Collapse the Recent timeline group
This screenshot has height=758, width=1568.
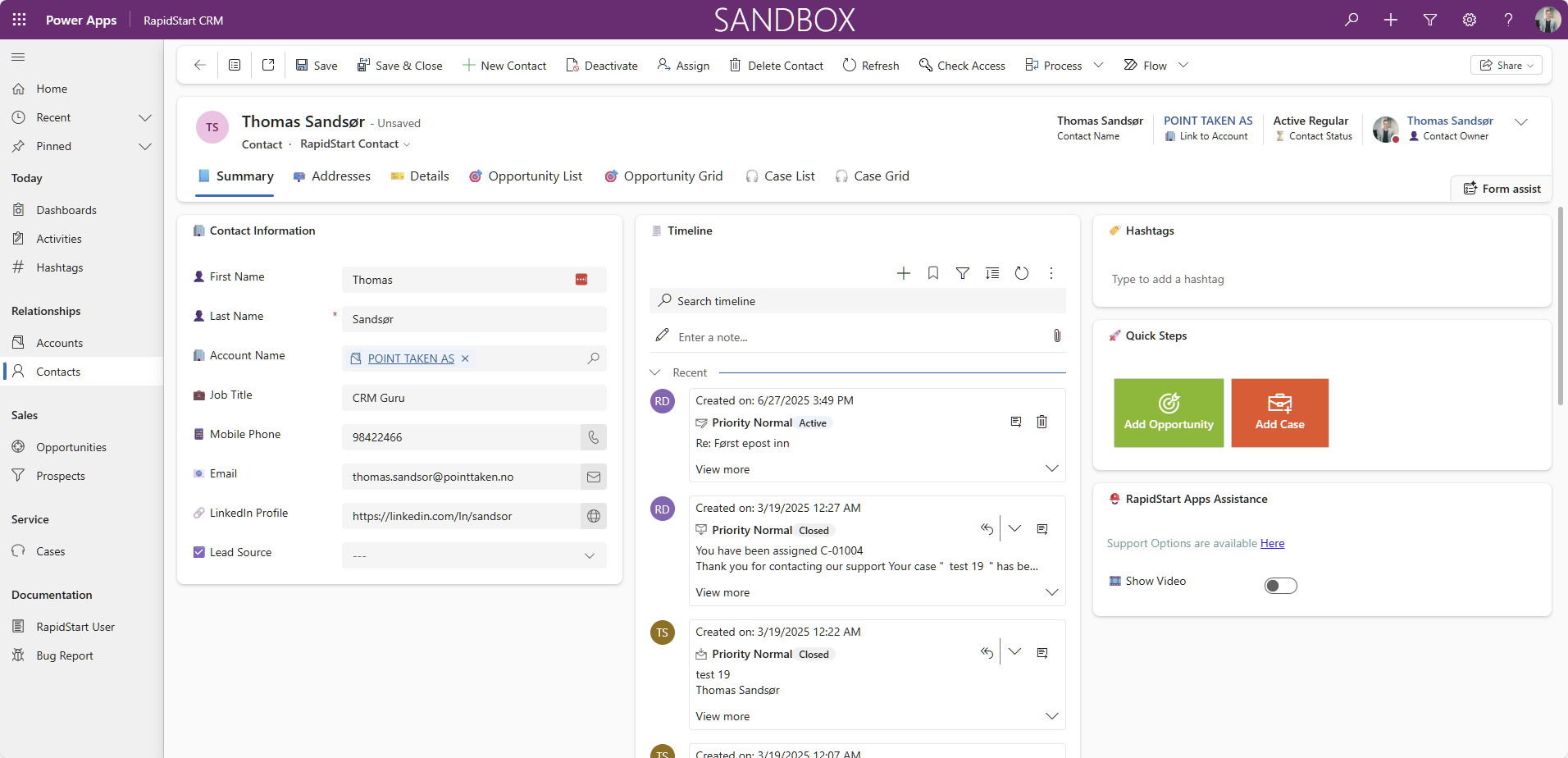coord(655,372)
